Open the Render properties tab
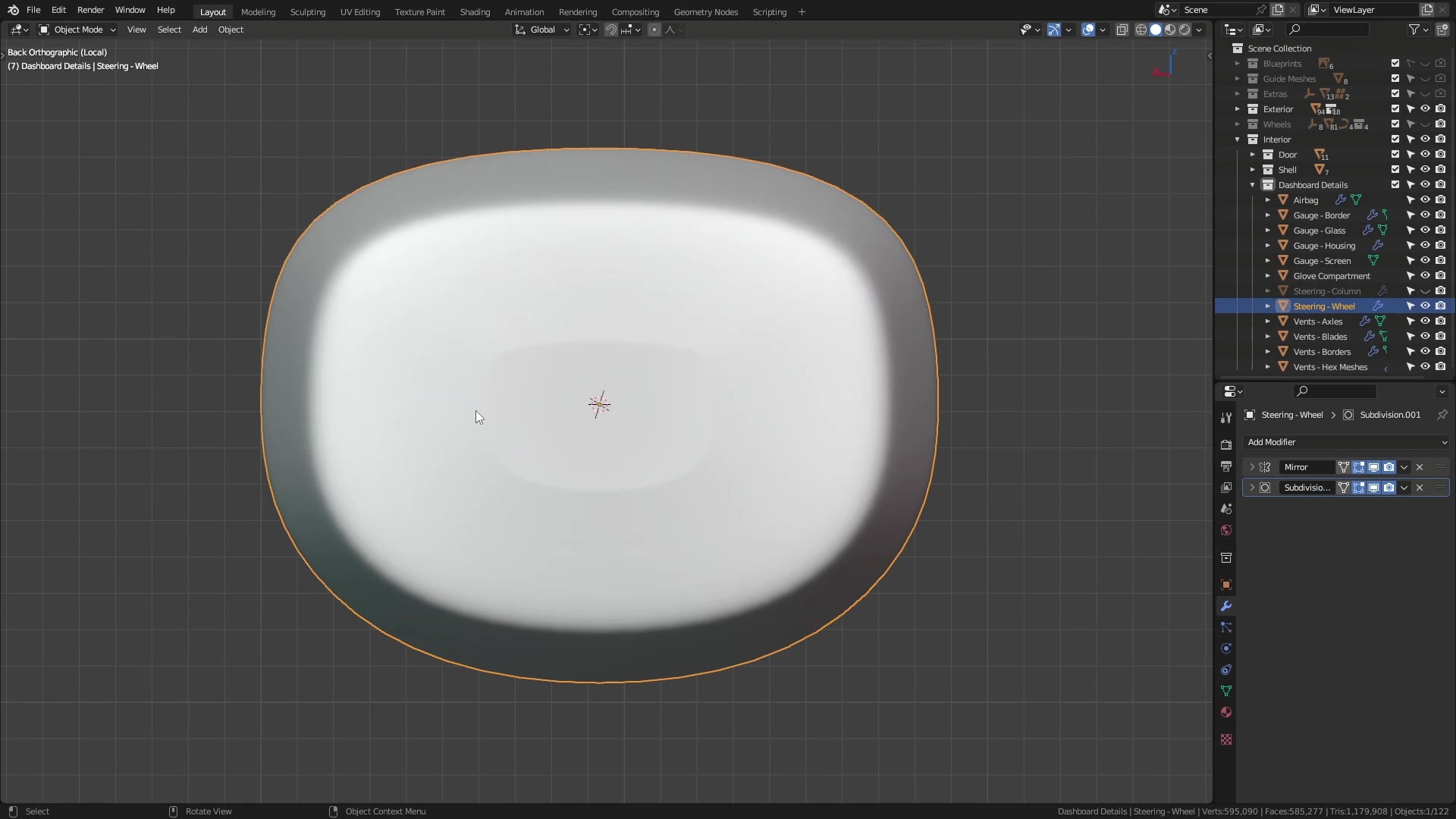 tap(1226, 445)
